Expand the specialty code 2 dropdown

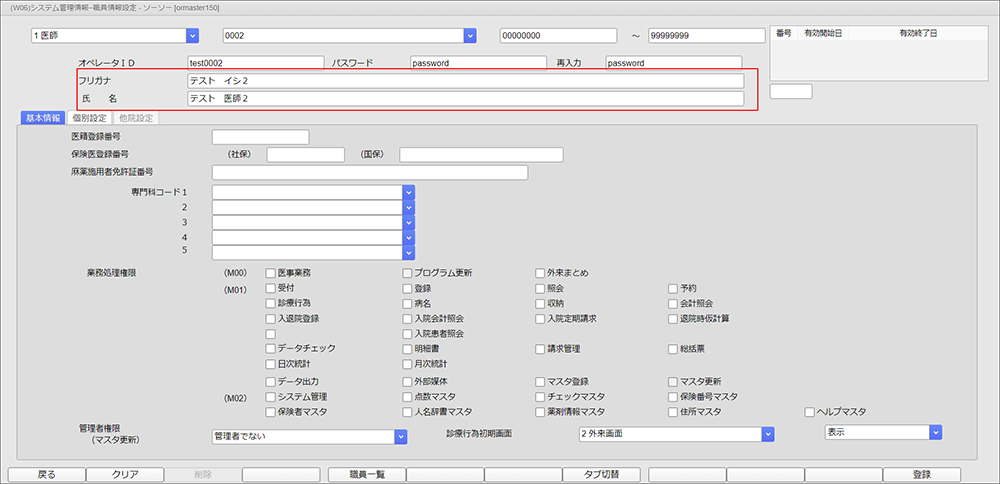coord(409,208)
